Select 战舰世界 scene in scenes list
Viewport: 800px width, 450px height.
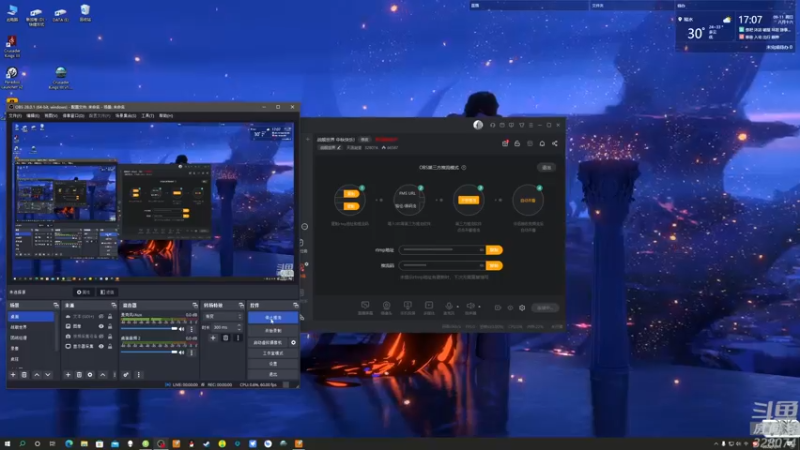tap(31, 327)
